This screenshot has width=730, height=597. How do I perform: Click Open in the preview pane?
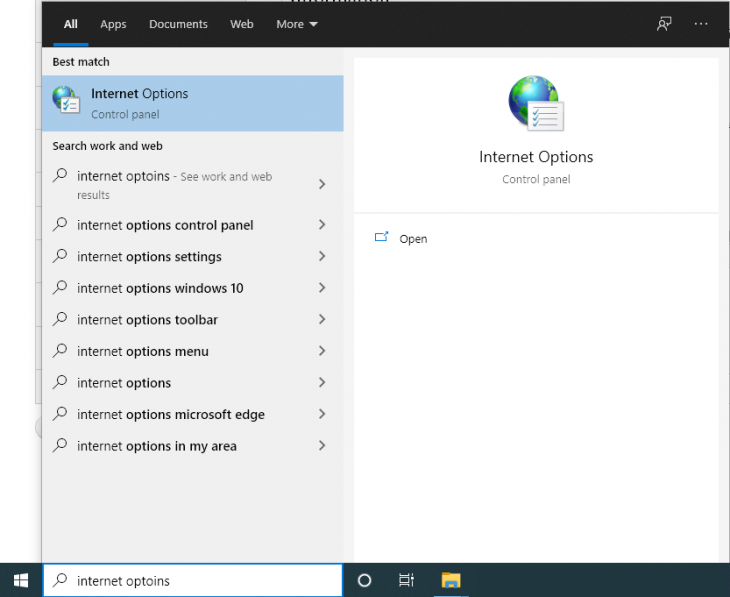413,239
